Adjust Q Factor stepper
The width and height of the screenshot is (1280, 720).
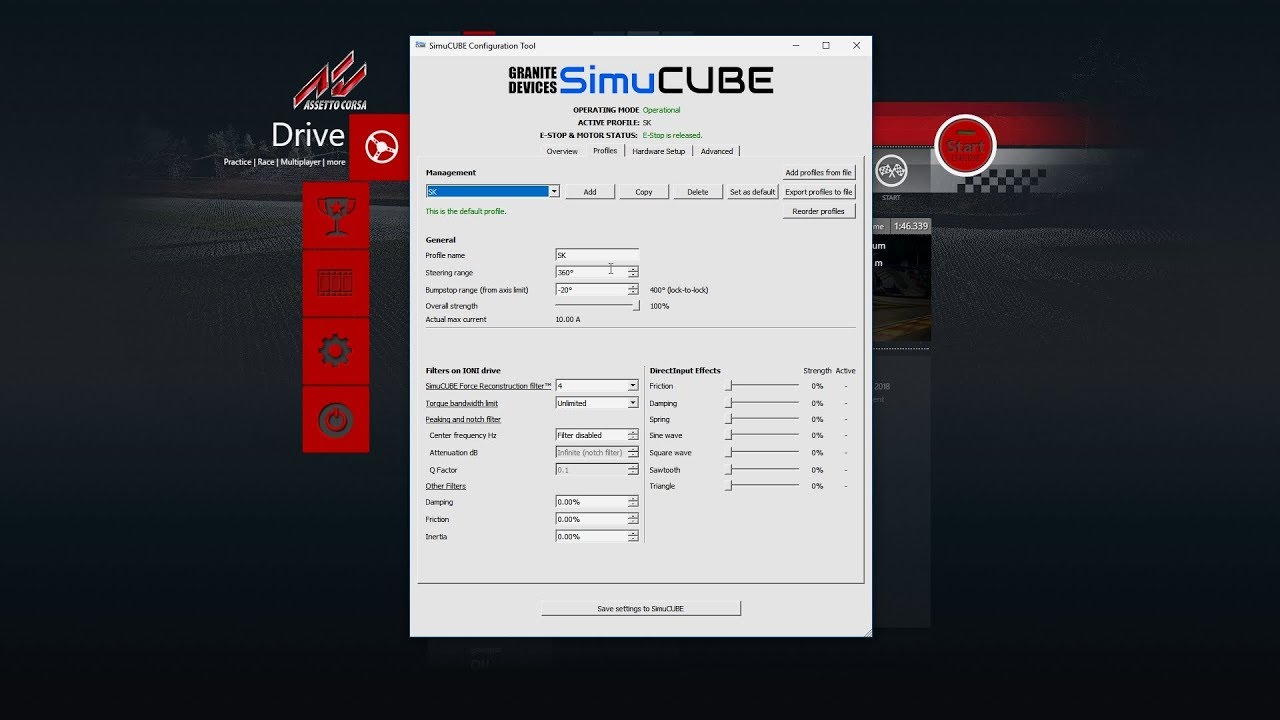tap(634, 469)
